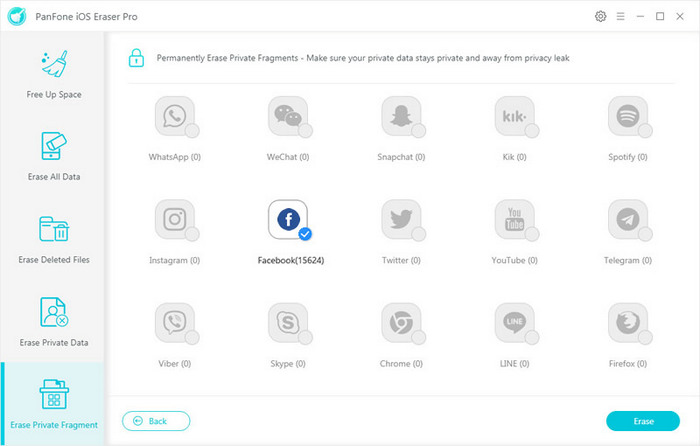Screen dimensions: 700x446
Task: Tick the Telegram selection circle
Action: (x=646, y=234)
